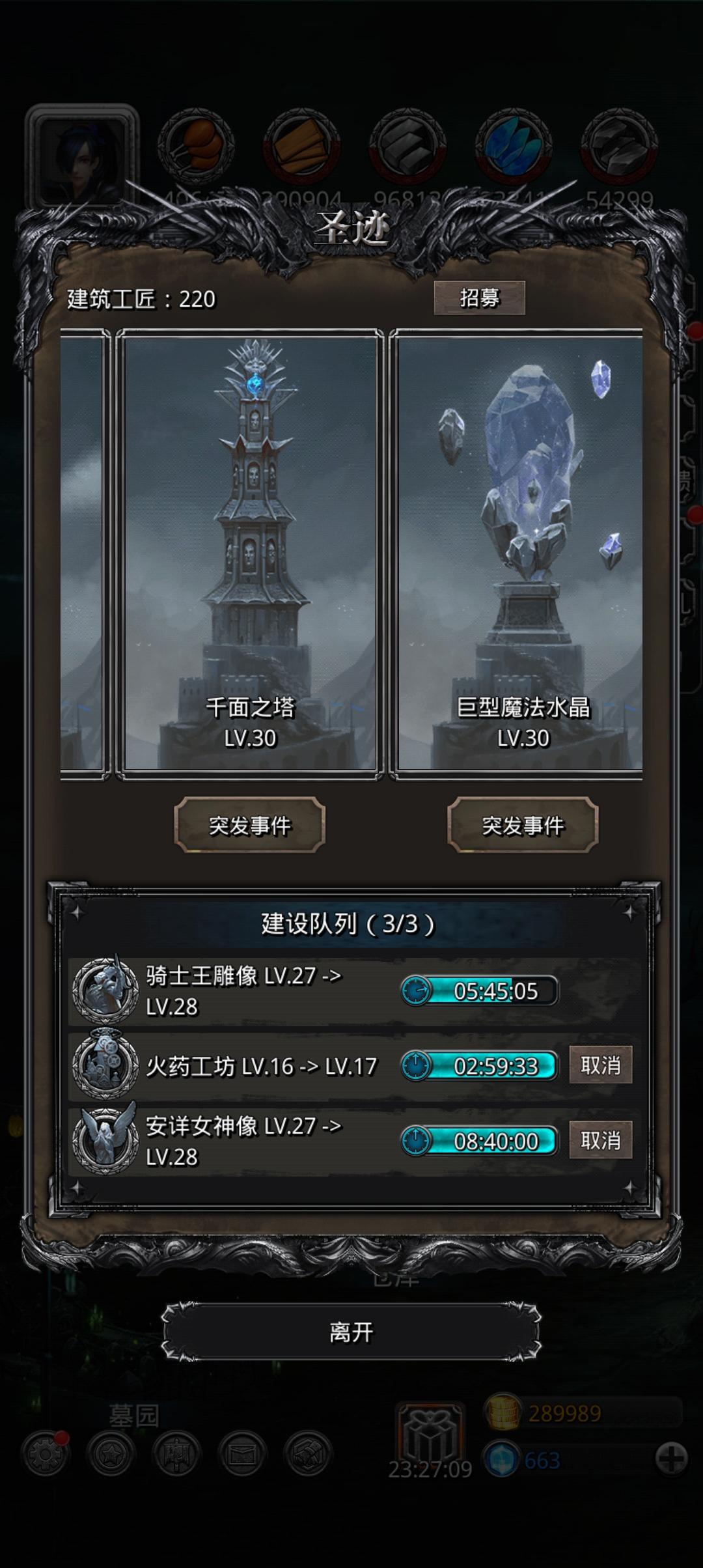
Task: Tap the wood planks resource icon
Action: click(302, 147)
